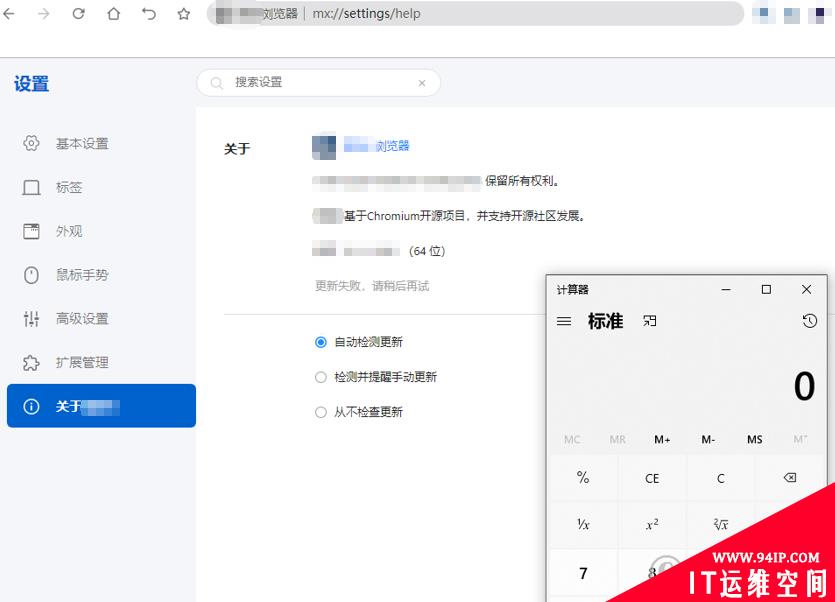Open 扩展管理 sidebar item
The width and height of the screenshot is (835, 602).
pyautogui.click(x=82, y=363)
